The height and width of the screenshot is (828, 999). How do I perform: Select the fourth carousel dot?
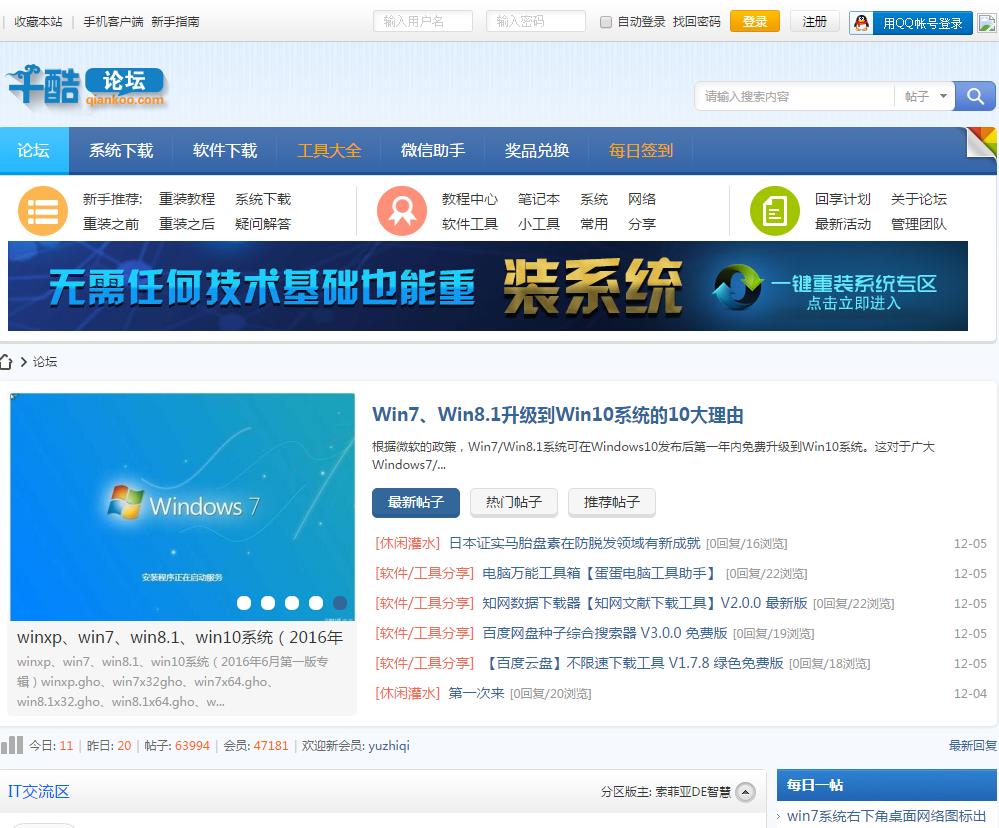tap(316, 603)
